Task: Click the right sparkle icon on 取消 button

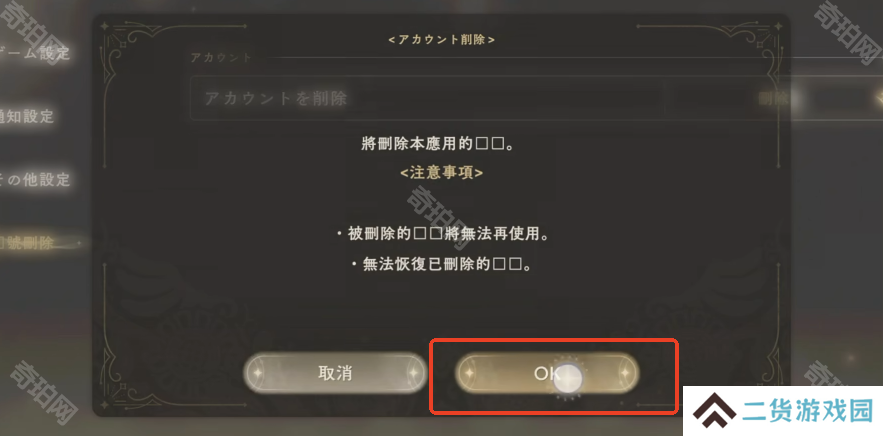Action: tap(413, 373)
